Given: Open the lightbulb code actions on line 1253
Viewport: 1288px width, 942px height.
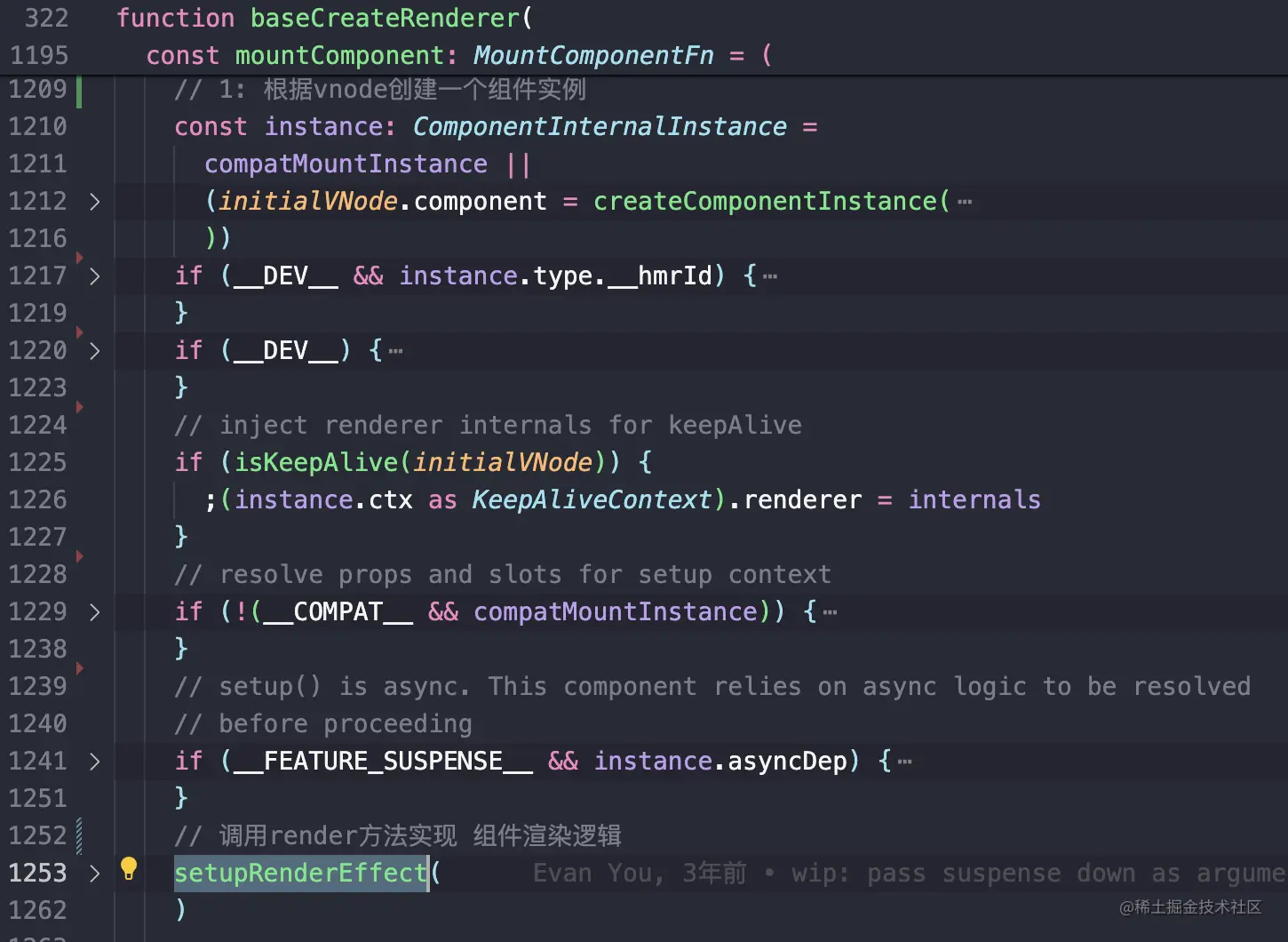Looking at the screenshot, I should pos(129,868).
